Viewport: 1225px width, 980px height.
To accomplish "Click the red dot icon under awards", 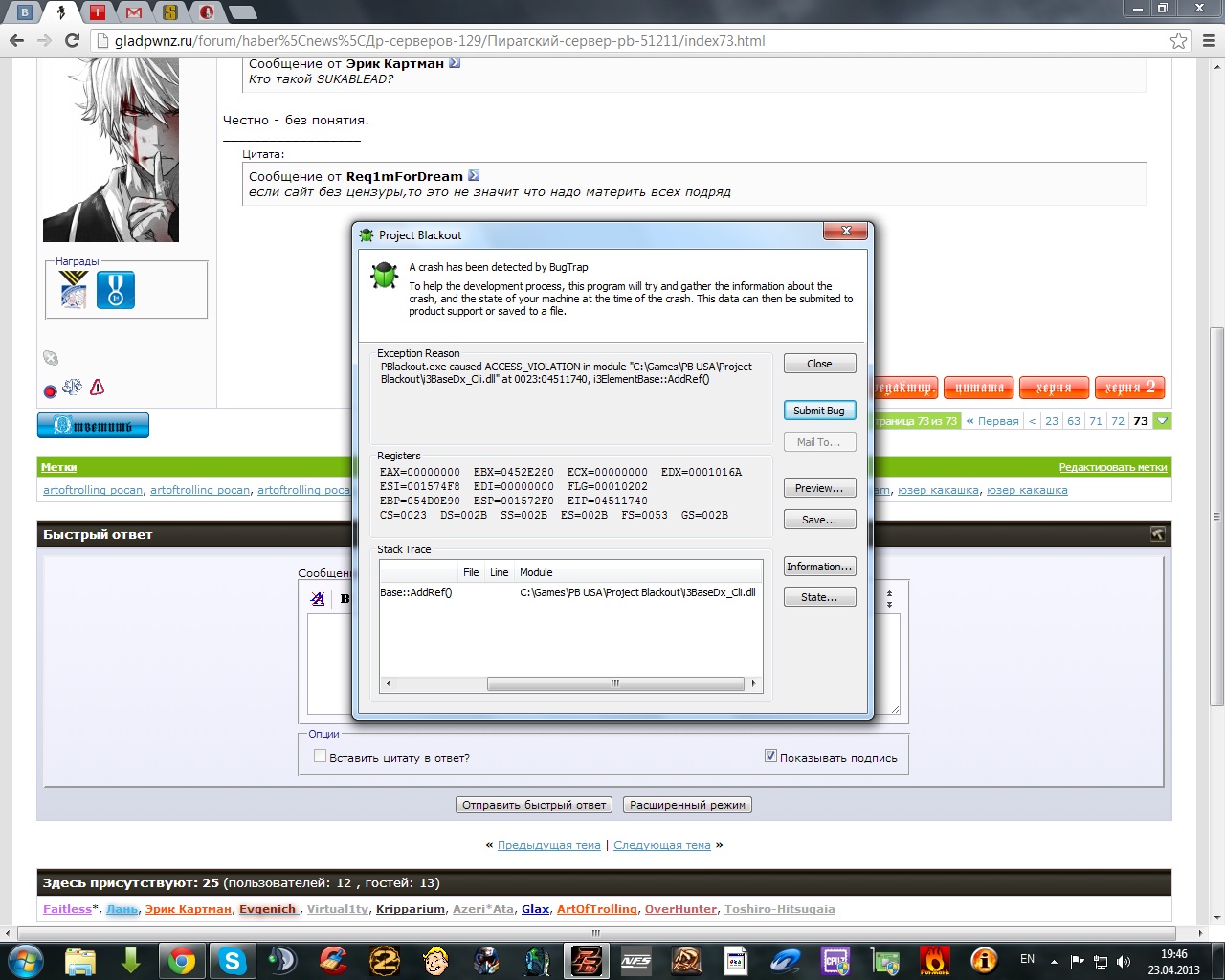I will click(x=51, y=390).
